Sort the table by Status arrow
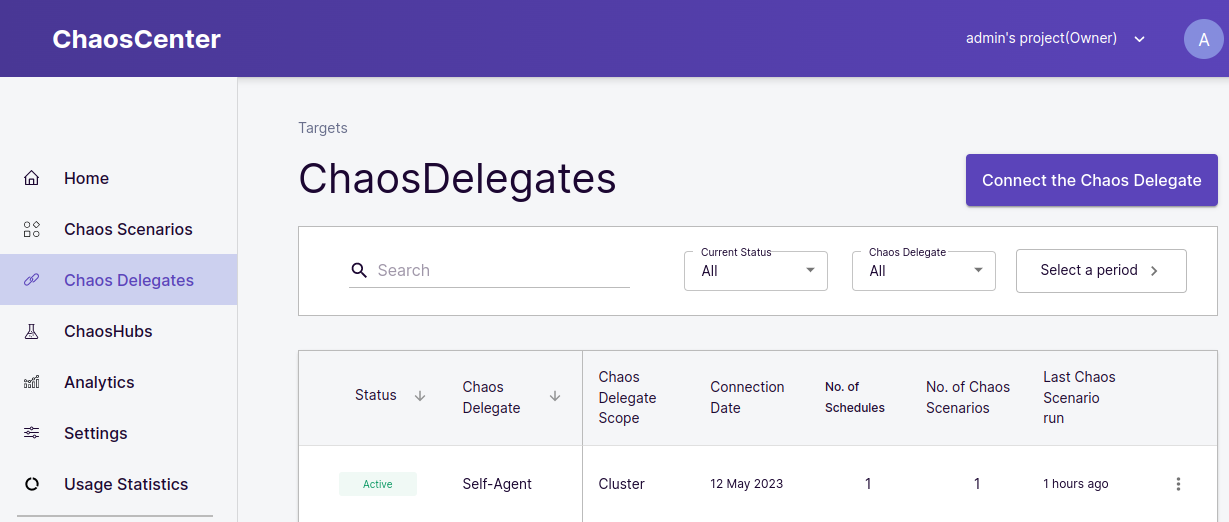1229x522 pixels. click(x=420, y=396)
